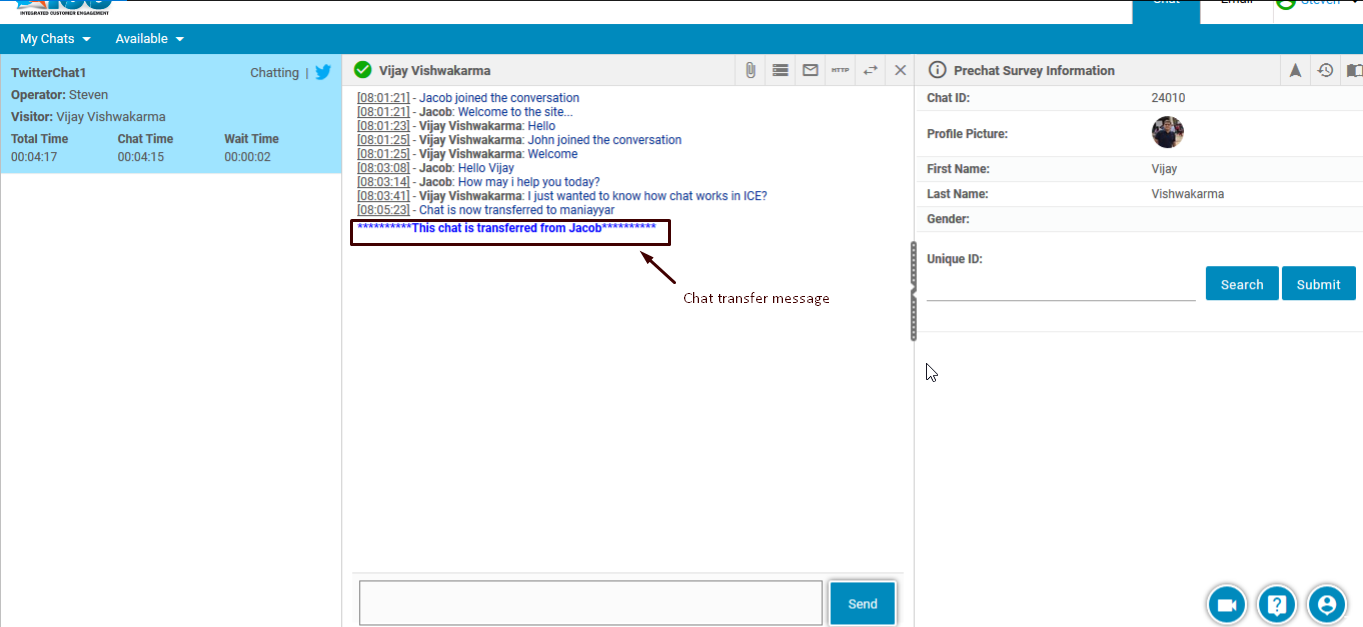Click the Submit button
The width and height of the screenshot is (1363, 627).
click(1318, 284)
